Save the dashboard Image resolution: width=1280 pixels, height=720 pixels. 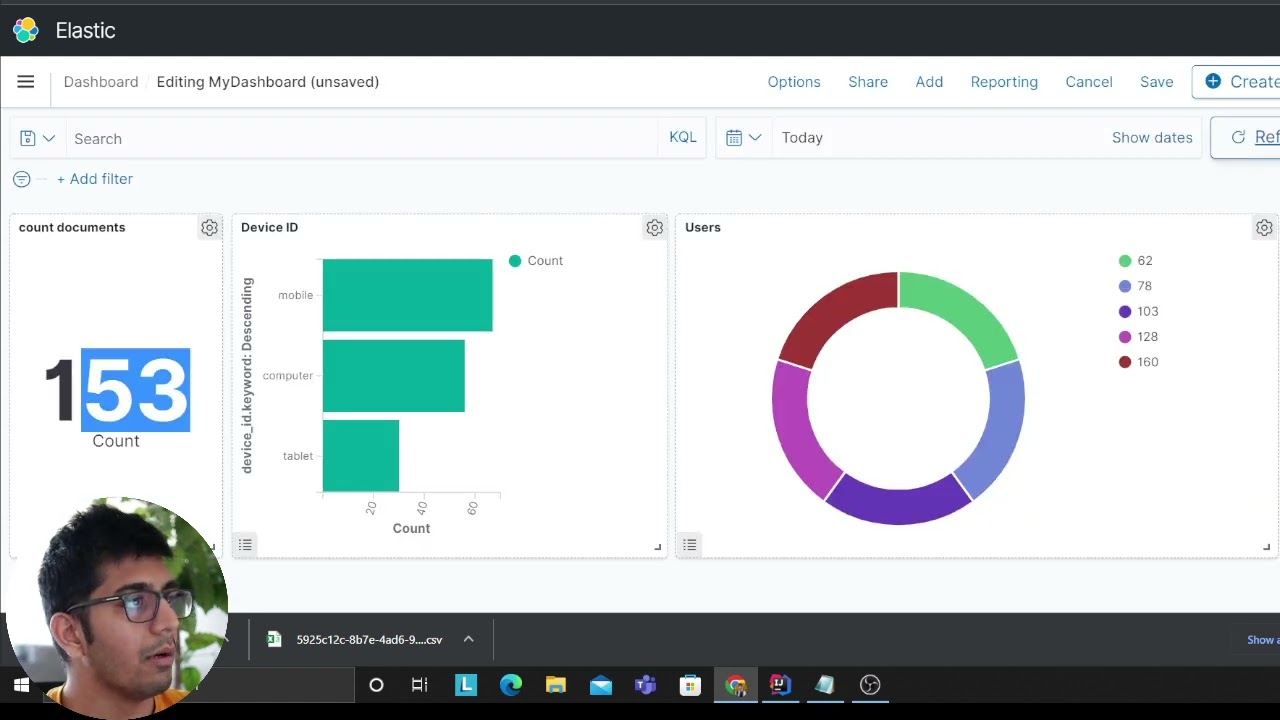point(1157,82)
